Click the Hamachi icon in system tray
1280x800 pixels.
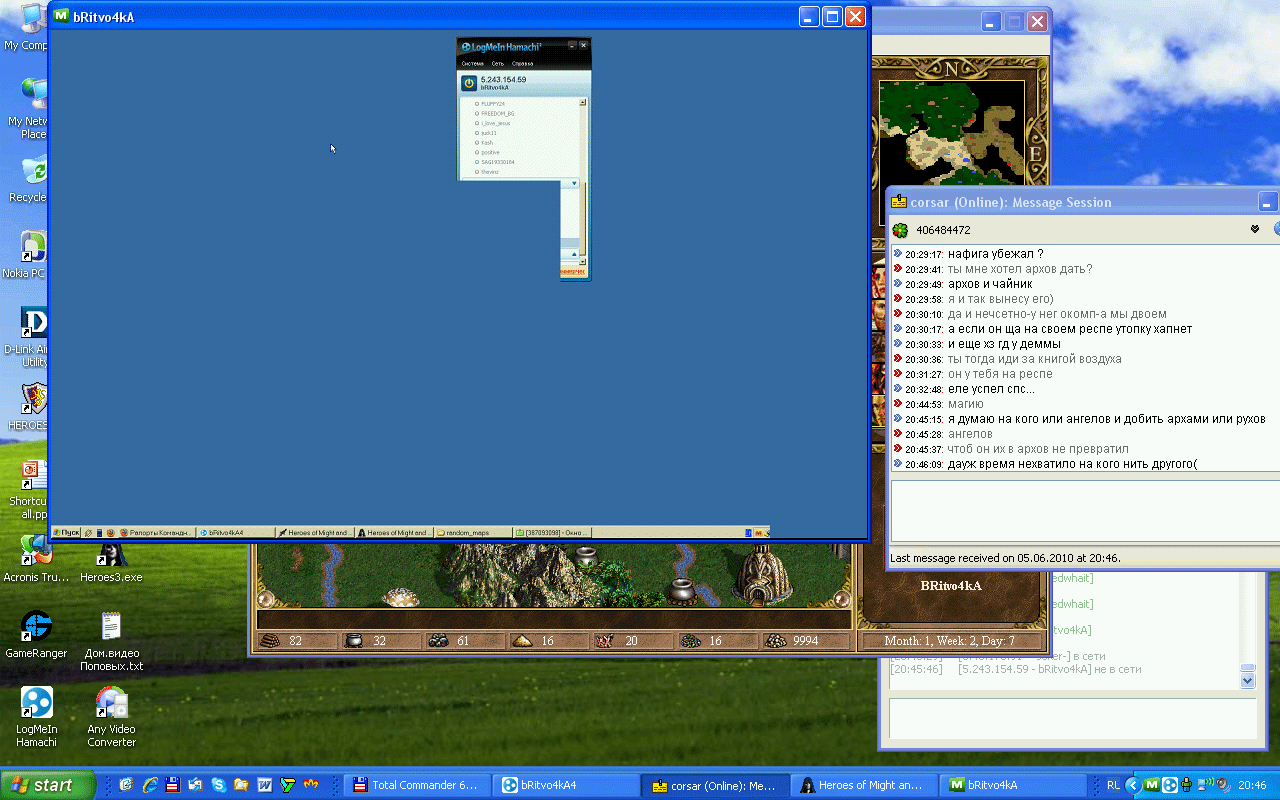(1169, 785)
